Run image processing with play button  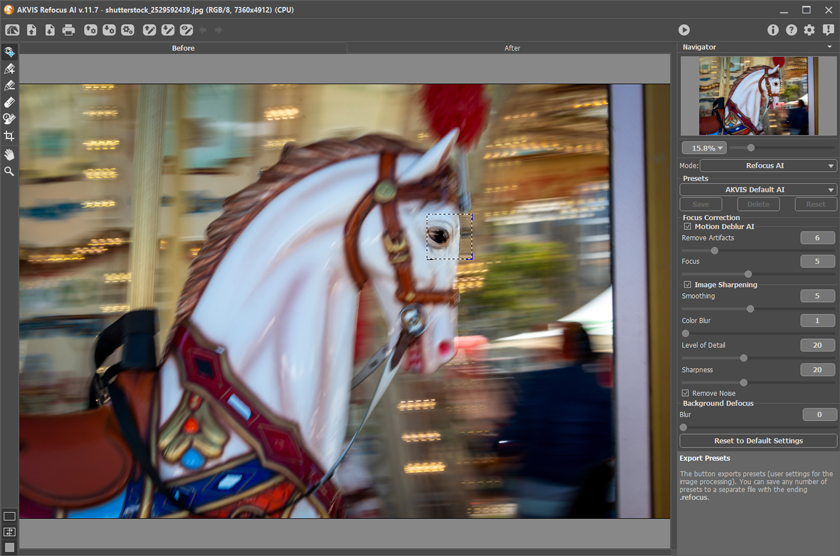684,30
